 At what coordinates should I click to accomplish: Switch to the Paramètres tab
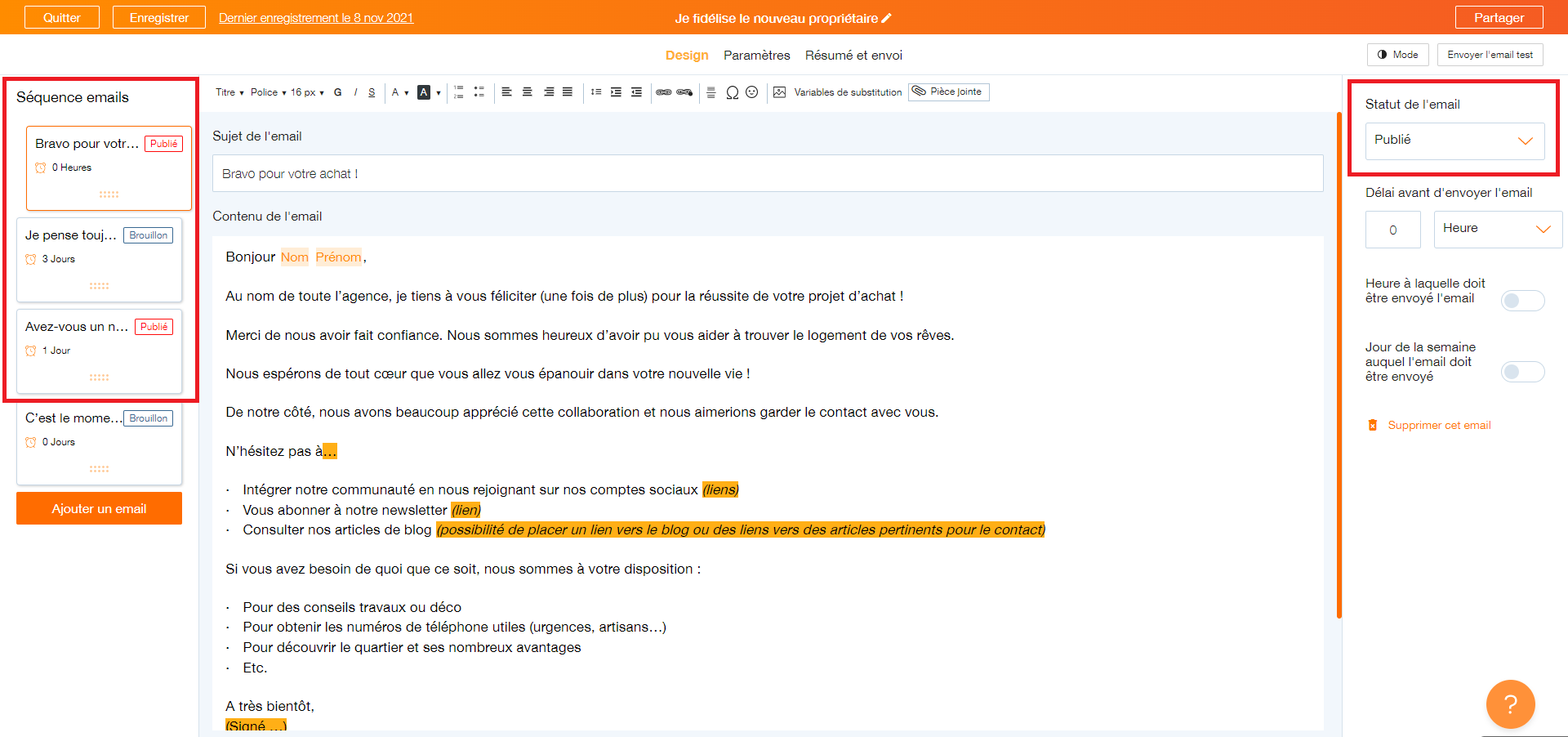pos(757,56)
